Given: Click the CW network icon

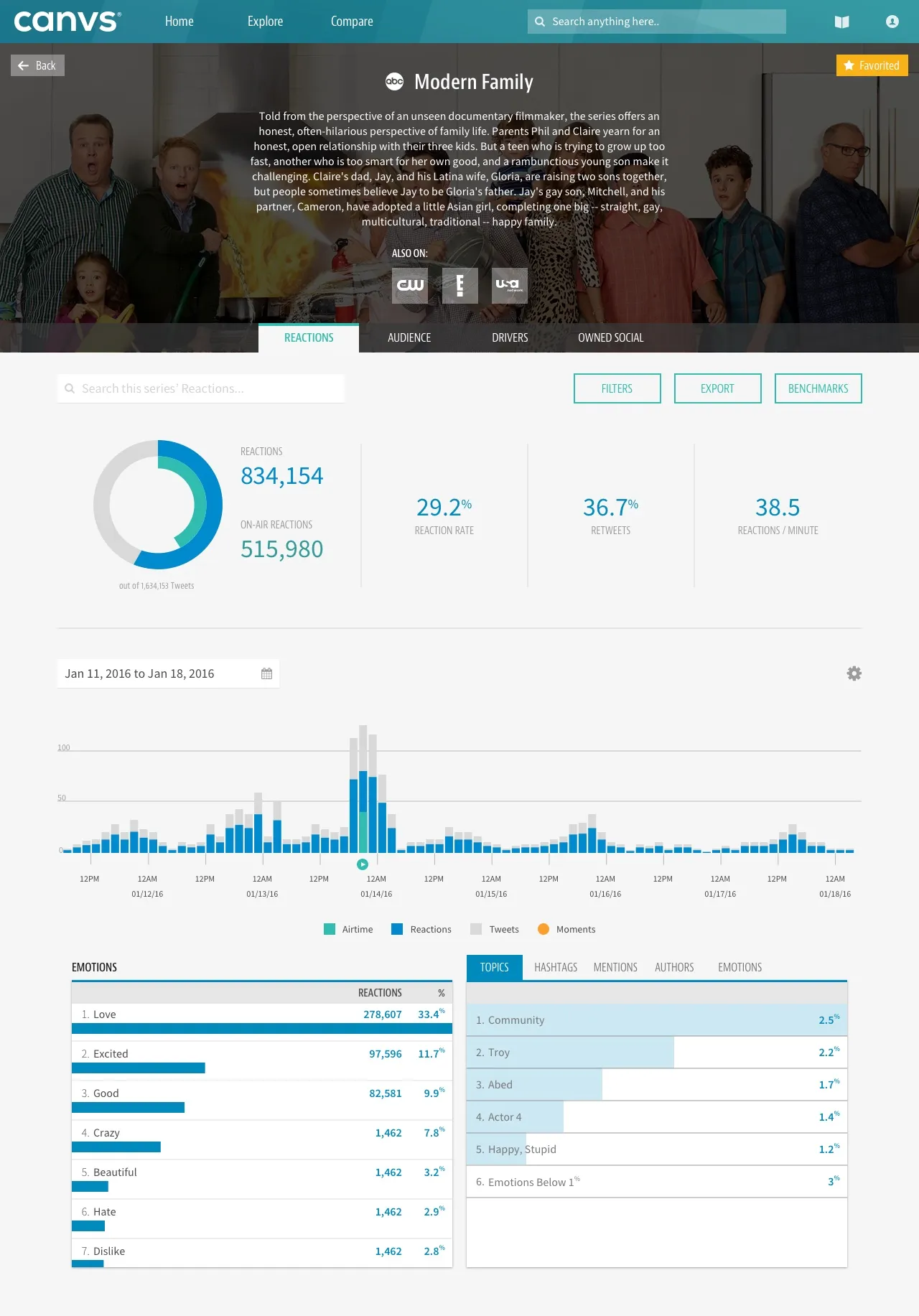Looking at the screenshot, I should click(410, 285).
